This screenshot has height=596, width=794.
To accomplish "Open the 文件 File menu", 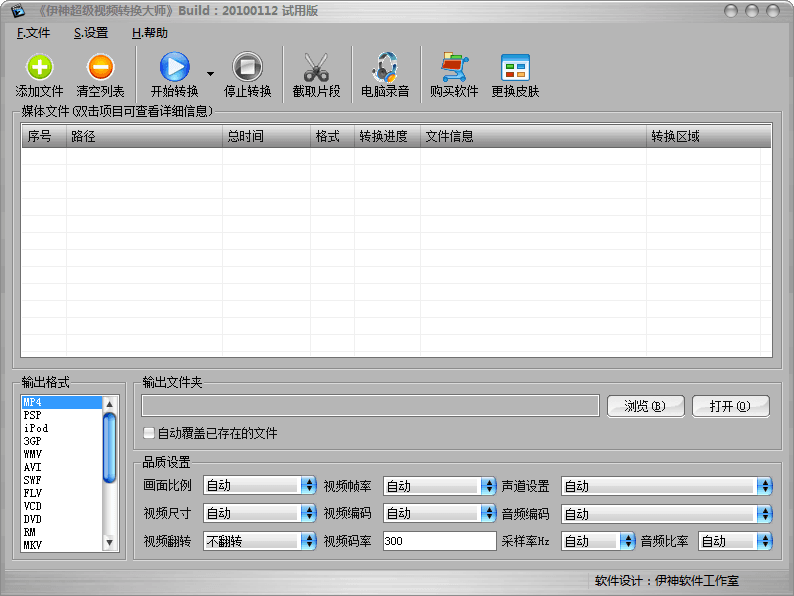I will point(33,33).
